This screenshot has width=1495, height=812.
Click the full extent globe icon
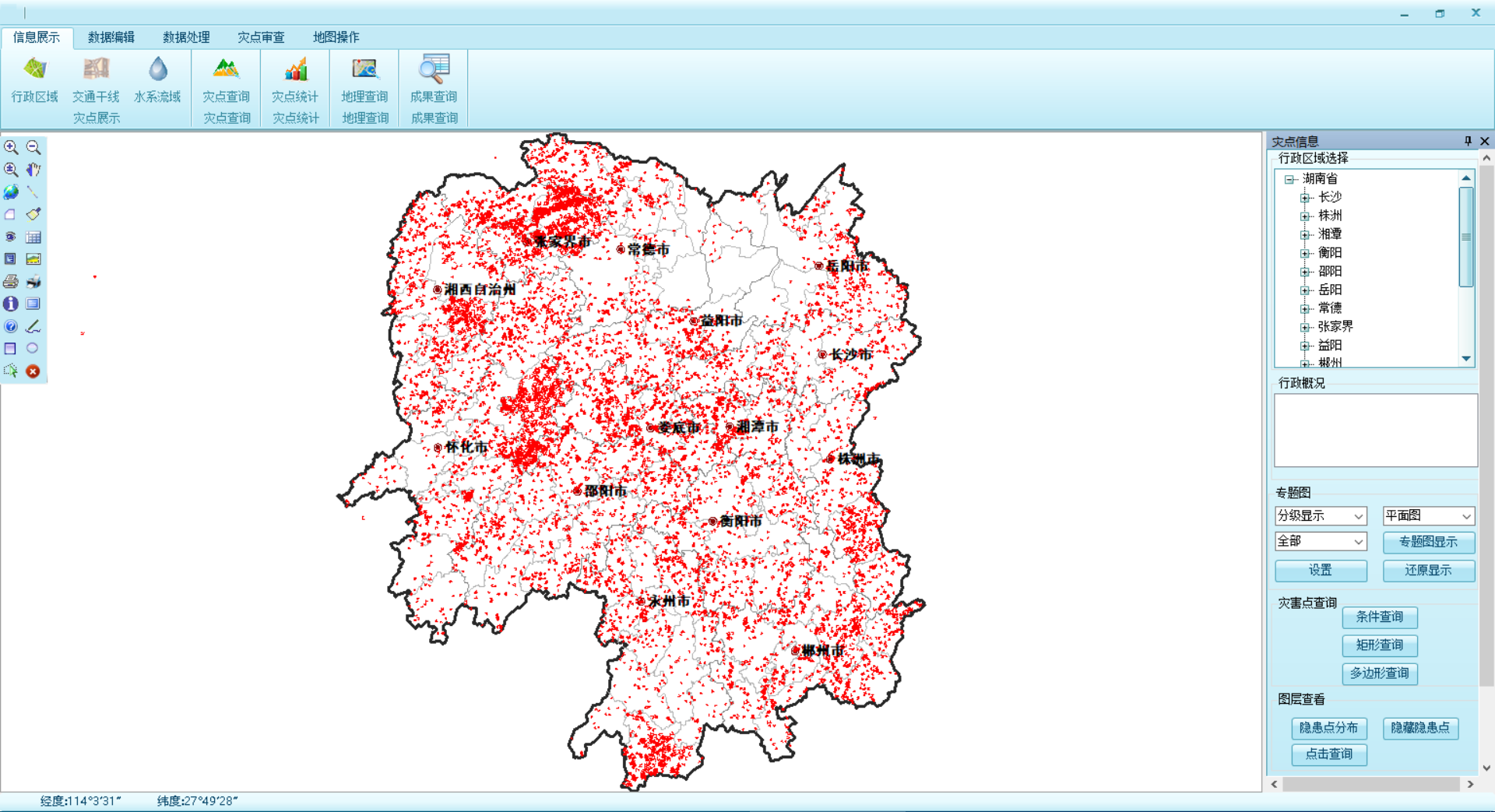11,192
